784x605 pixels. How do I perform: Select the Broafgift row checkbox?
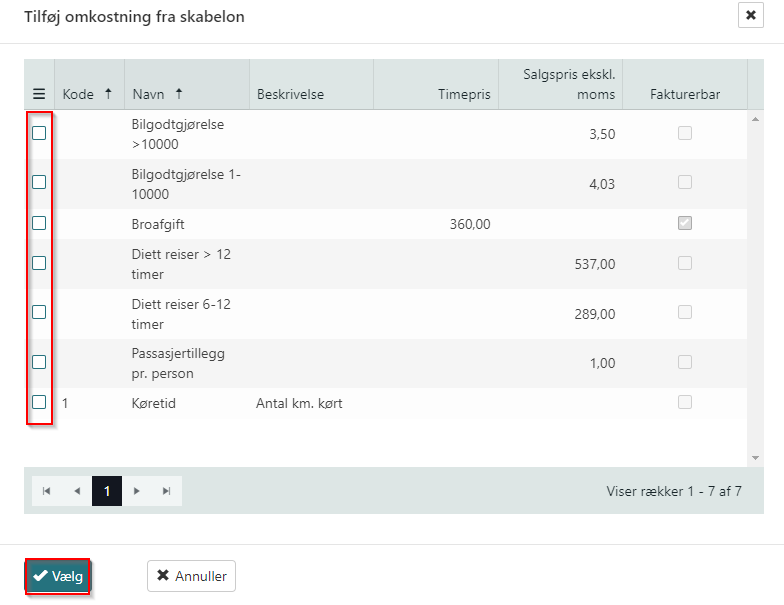[39, 223]
